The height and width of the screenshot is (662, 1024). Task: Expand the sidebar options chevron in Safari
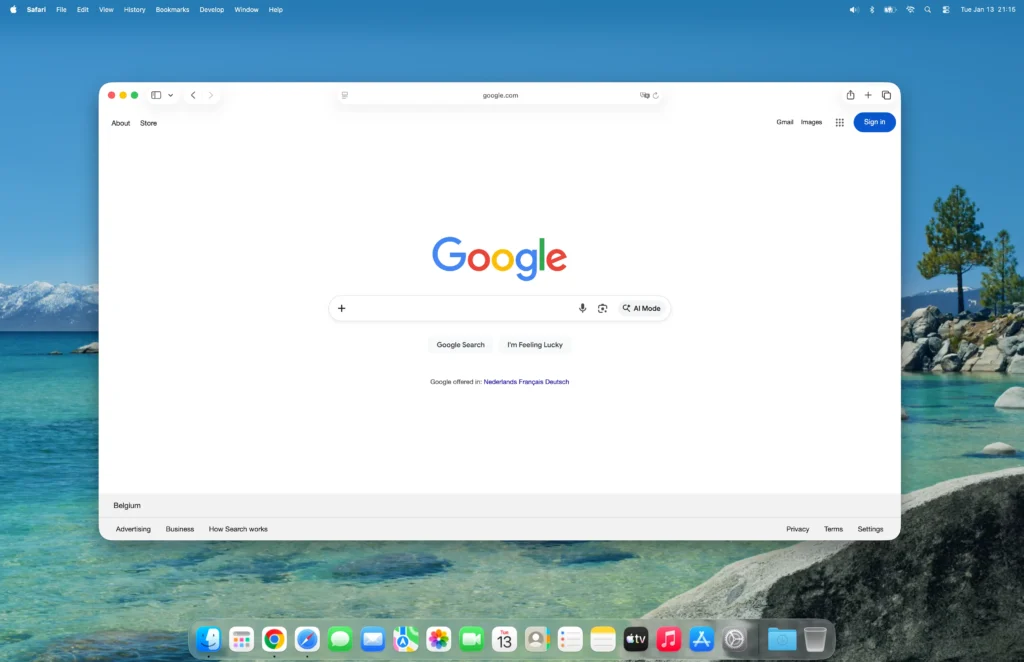(x=170, y=95)
